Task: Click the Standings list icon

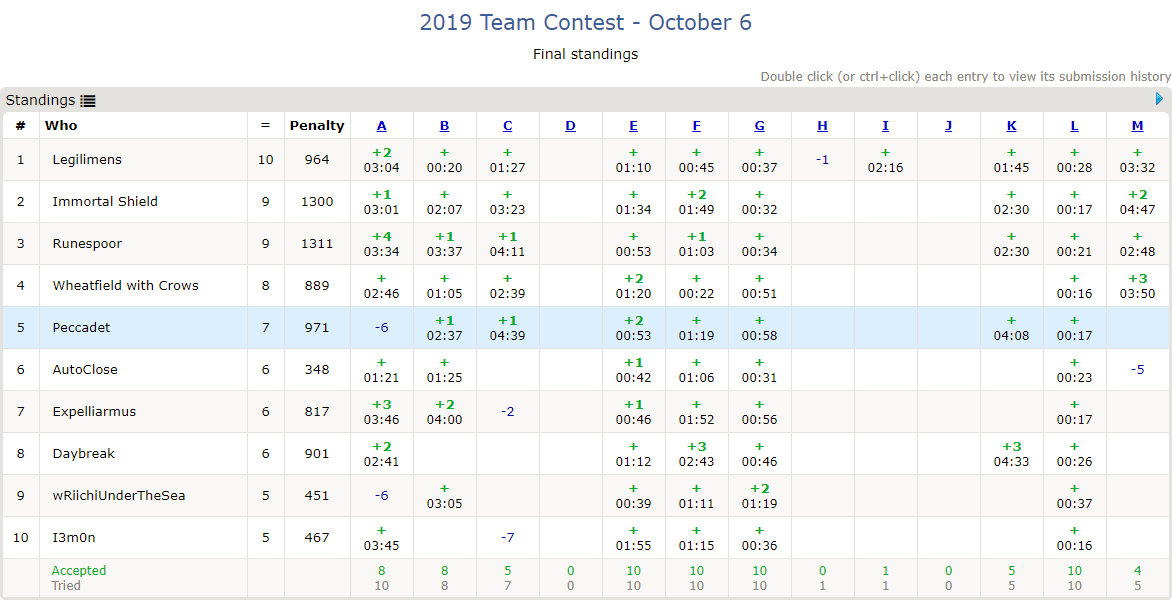Action: [88, 101]
